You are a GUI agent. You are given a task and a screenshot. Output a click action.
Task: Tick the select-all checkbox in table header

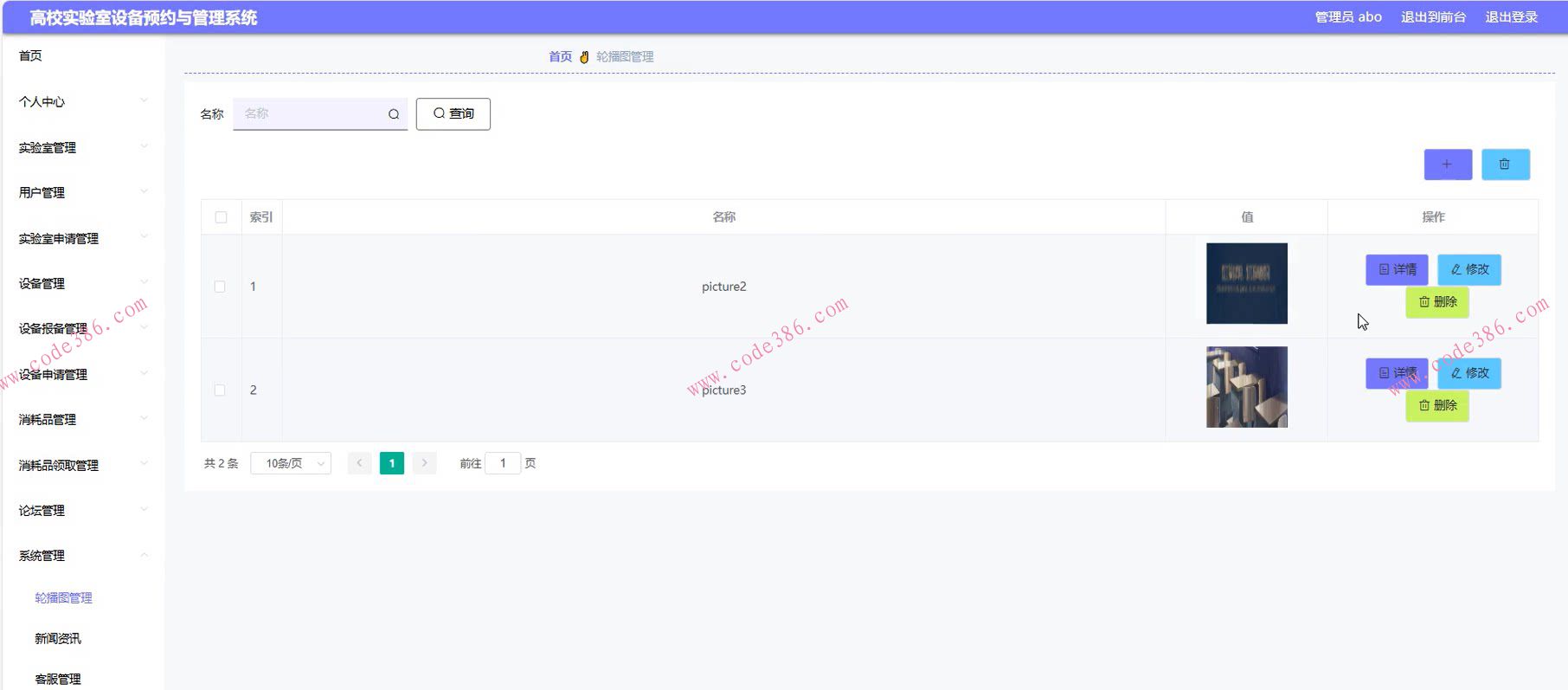point(221,217)
